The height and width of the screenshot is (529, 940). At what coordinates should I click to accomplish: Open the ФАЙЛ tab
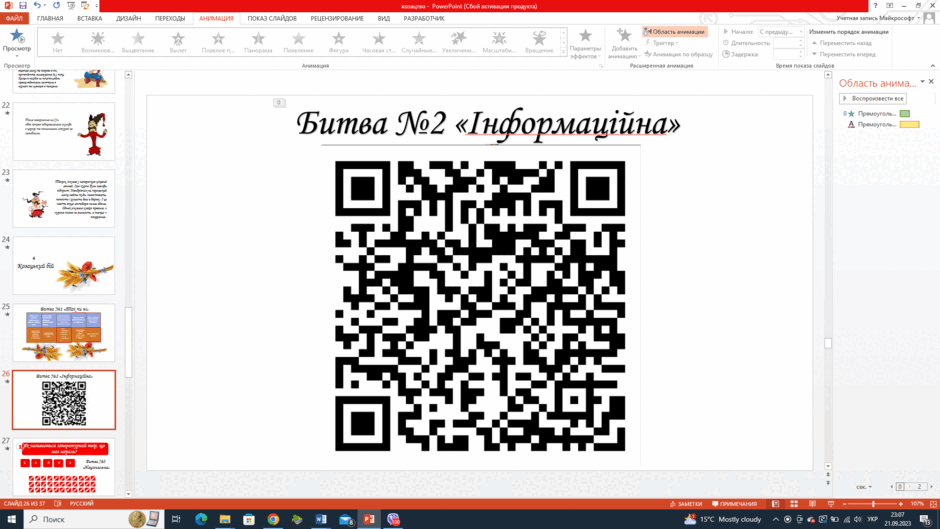[x=14, y=19]
